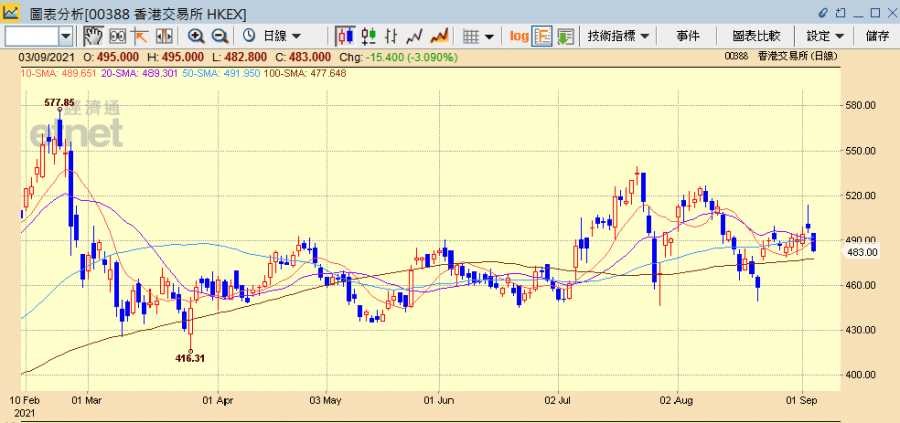Toggle the highlighted legend display button
This screenshot has height=423, width=900.
click(x=541, y=36)
